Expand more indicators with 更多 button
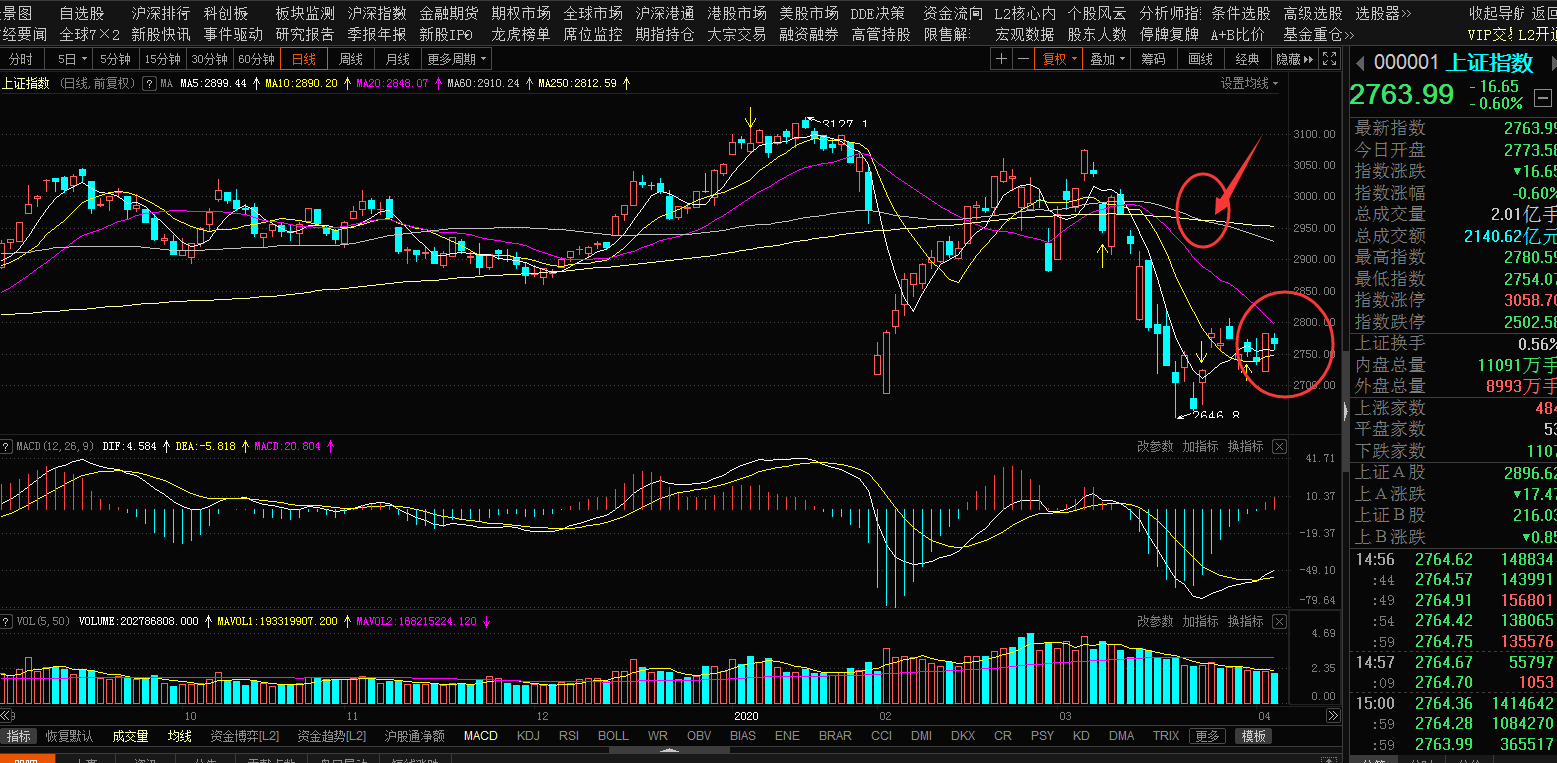This screenshot has height=763, width=1557. 1207,736
